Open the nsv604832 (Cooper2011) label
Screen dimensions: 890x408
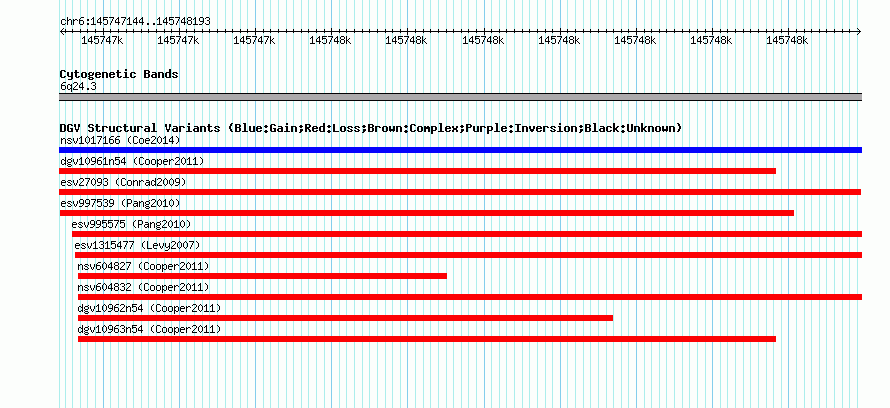pyautogui.click(x=144, y=287)
